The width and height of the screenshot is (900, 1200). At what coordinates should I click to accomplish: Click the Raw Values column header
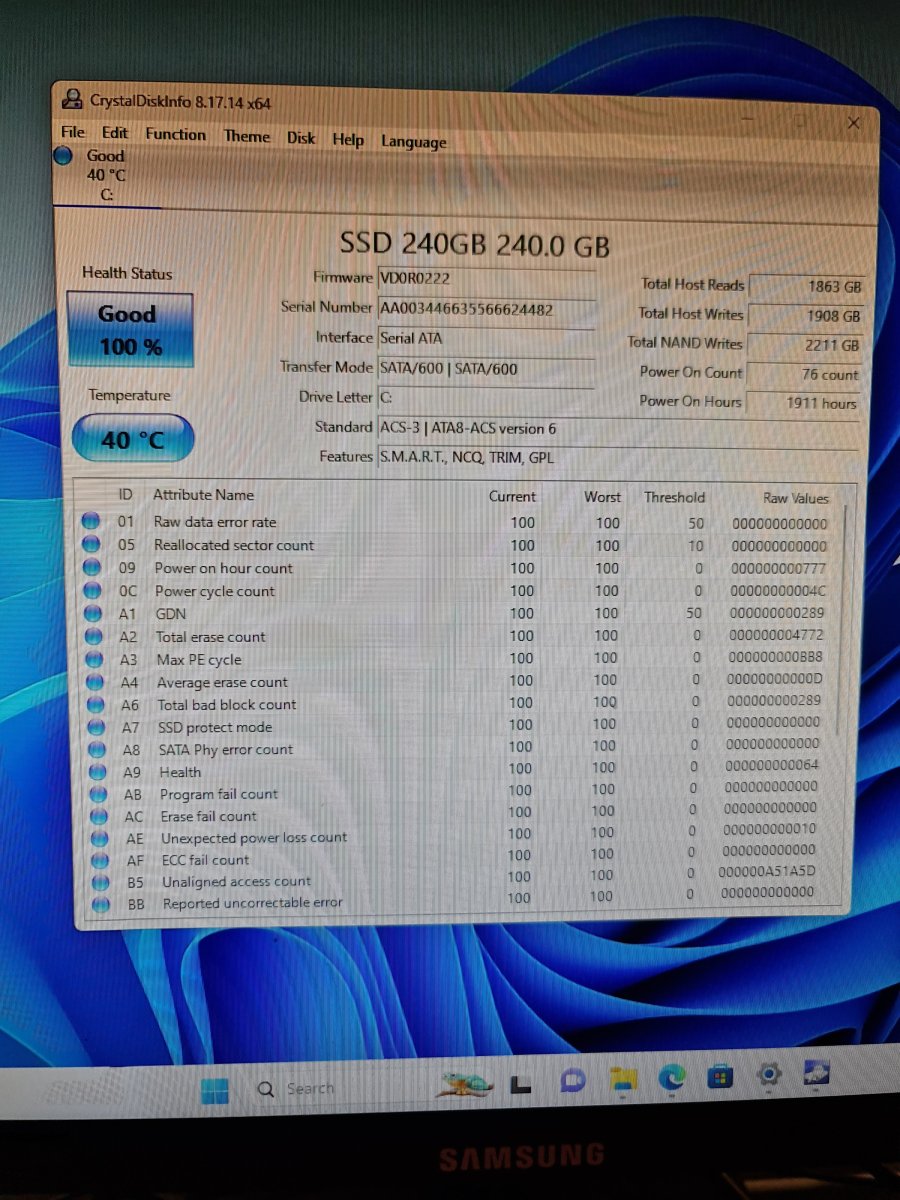[x=796, y=498]
